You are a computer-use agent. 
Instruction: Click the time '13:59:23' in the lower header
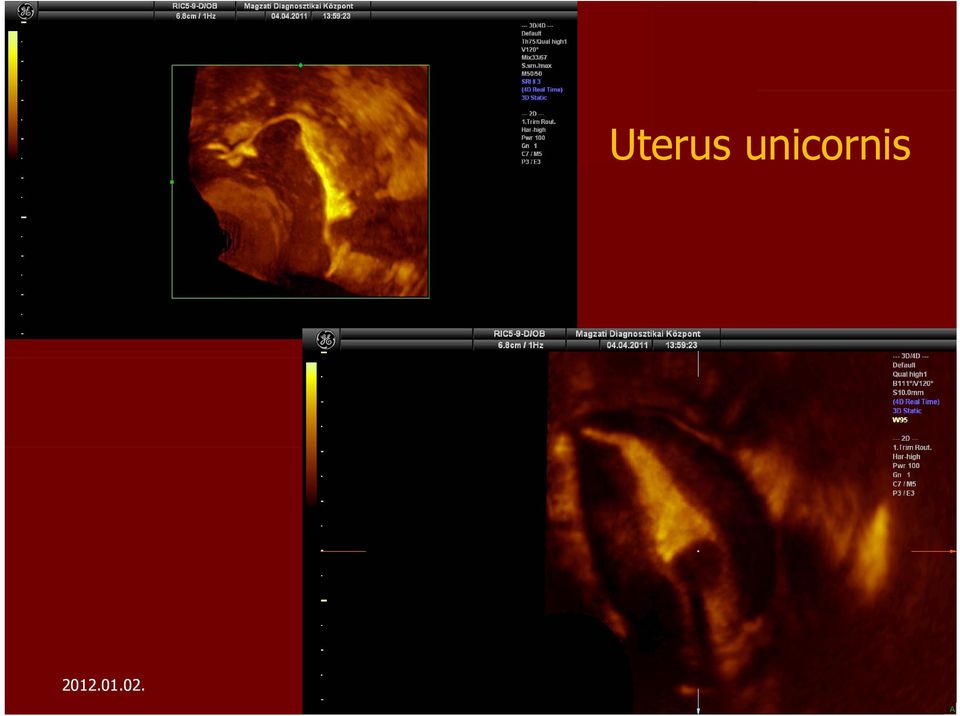click(x=681, y=345)
